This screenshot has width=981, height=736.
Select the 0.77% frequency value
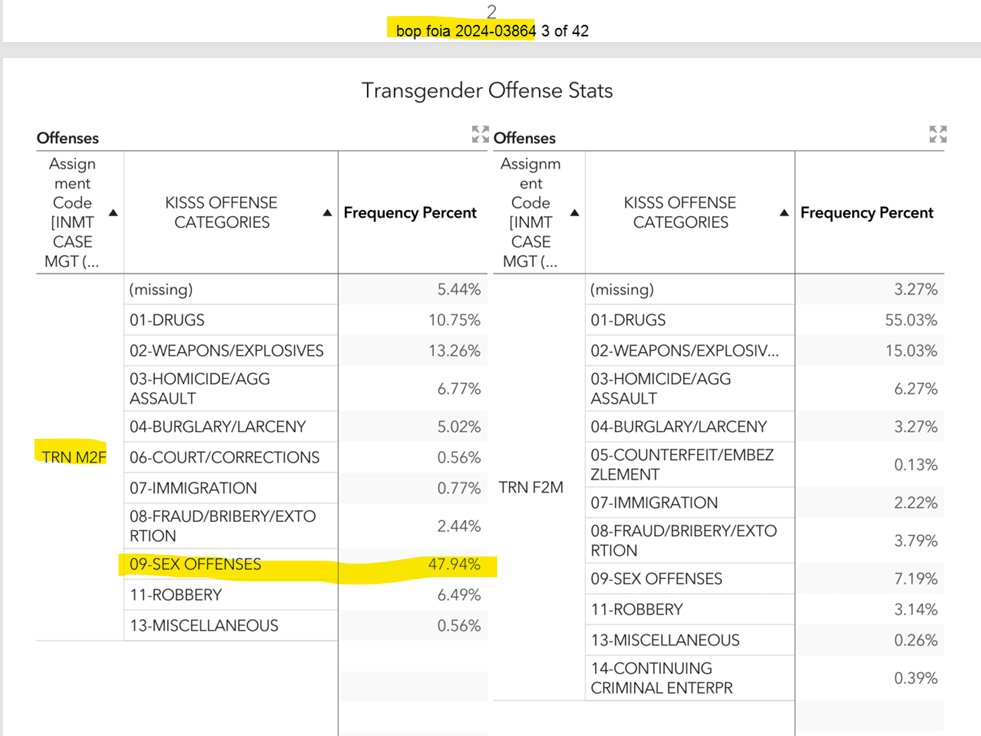tap(459, 488)
